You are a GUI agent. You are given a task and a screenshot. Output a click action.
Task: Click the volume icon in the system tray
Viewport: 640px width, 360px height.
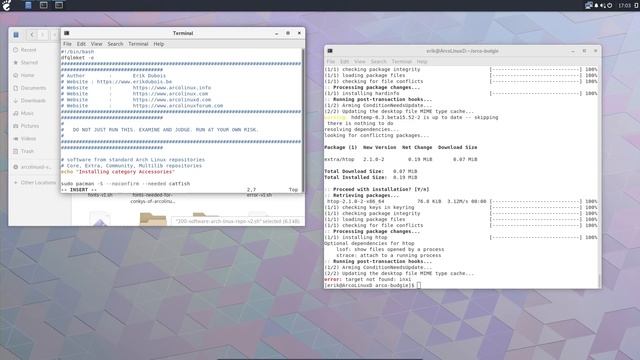click(x=603, y=5)
